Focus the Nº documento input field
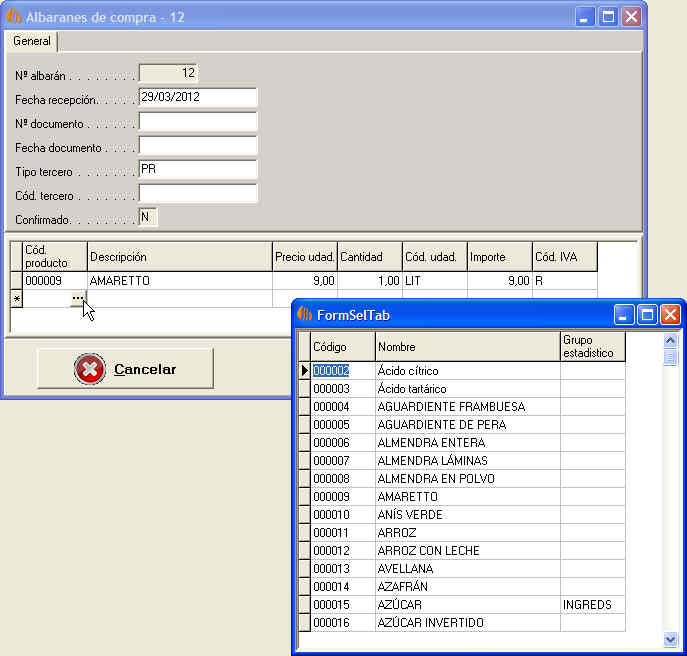Image resolution: width=687 pixels, height=656 pixels. click(198, 121)
